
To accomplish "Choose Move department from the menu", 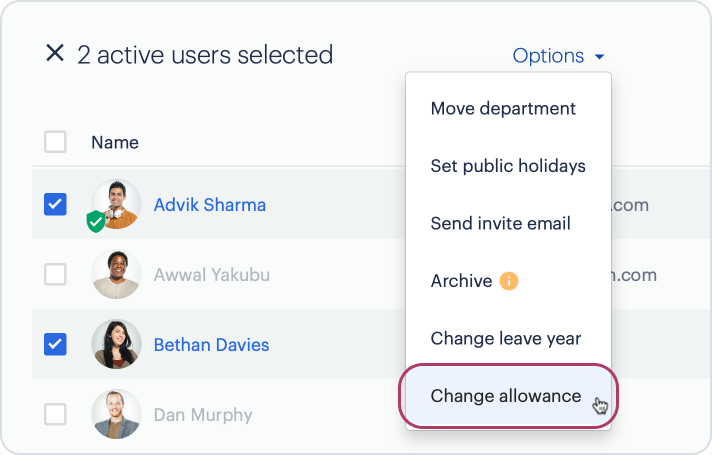I will pos(508,109).
